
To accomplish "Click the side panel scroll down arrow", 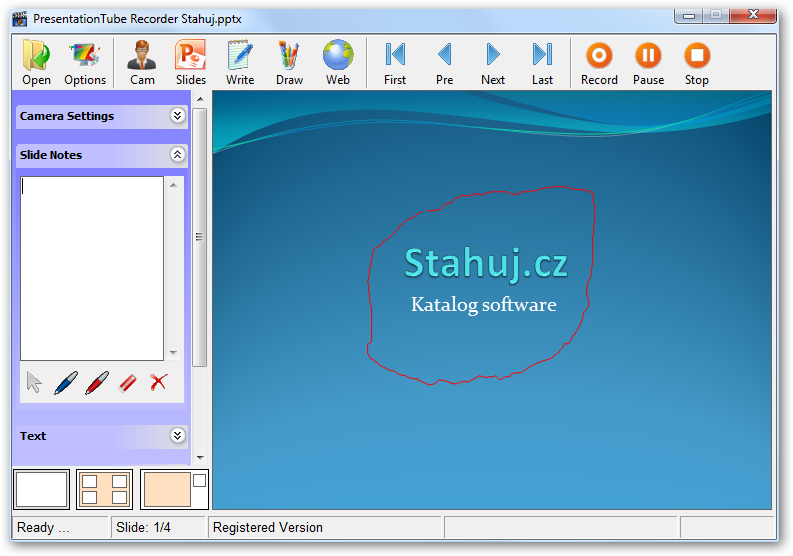I will point(200,458).
